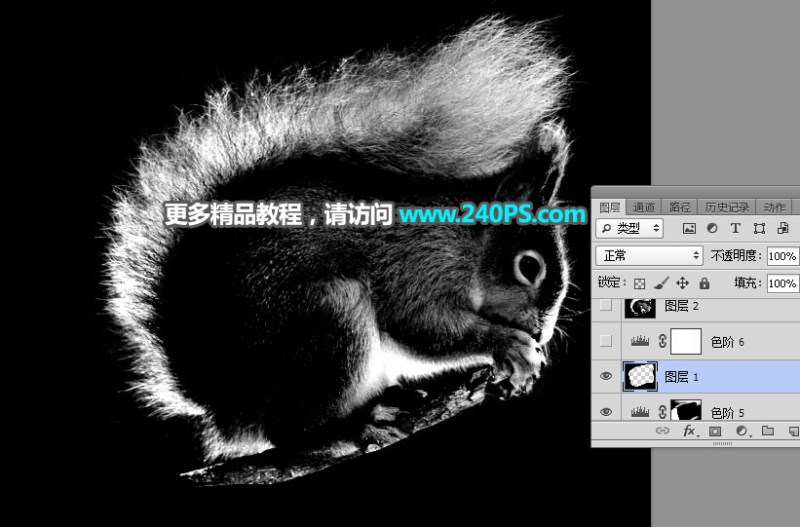Create a new layer icon

793,431
